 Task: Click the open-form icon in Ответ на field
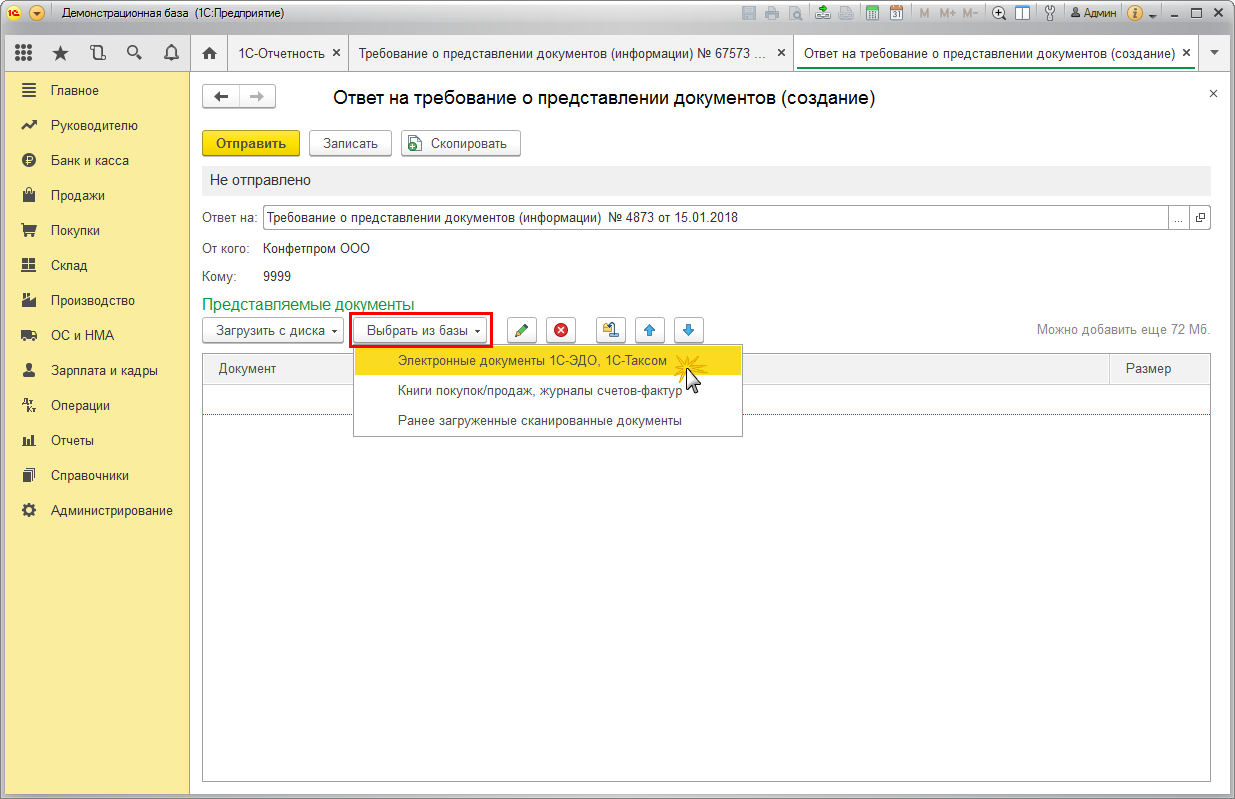(x=1200, y=217)
